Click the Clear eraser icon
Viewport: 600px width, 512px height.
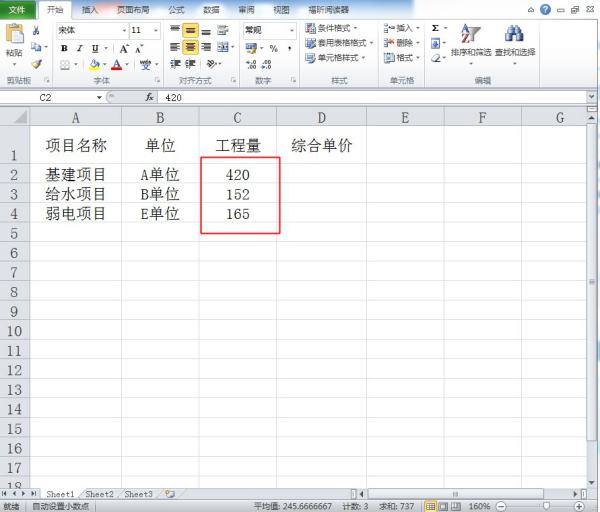pyautogui.click(x=435, y=59)
